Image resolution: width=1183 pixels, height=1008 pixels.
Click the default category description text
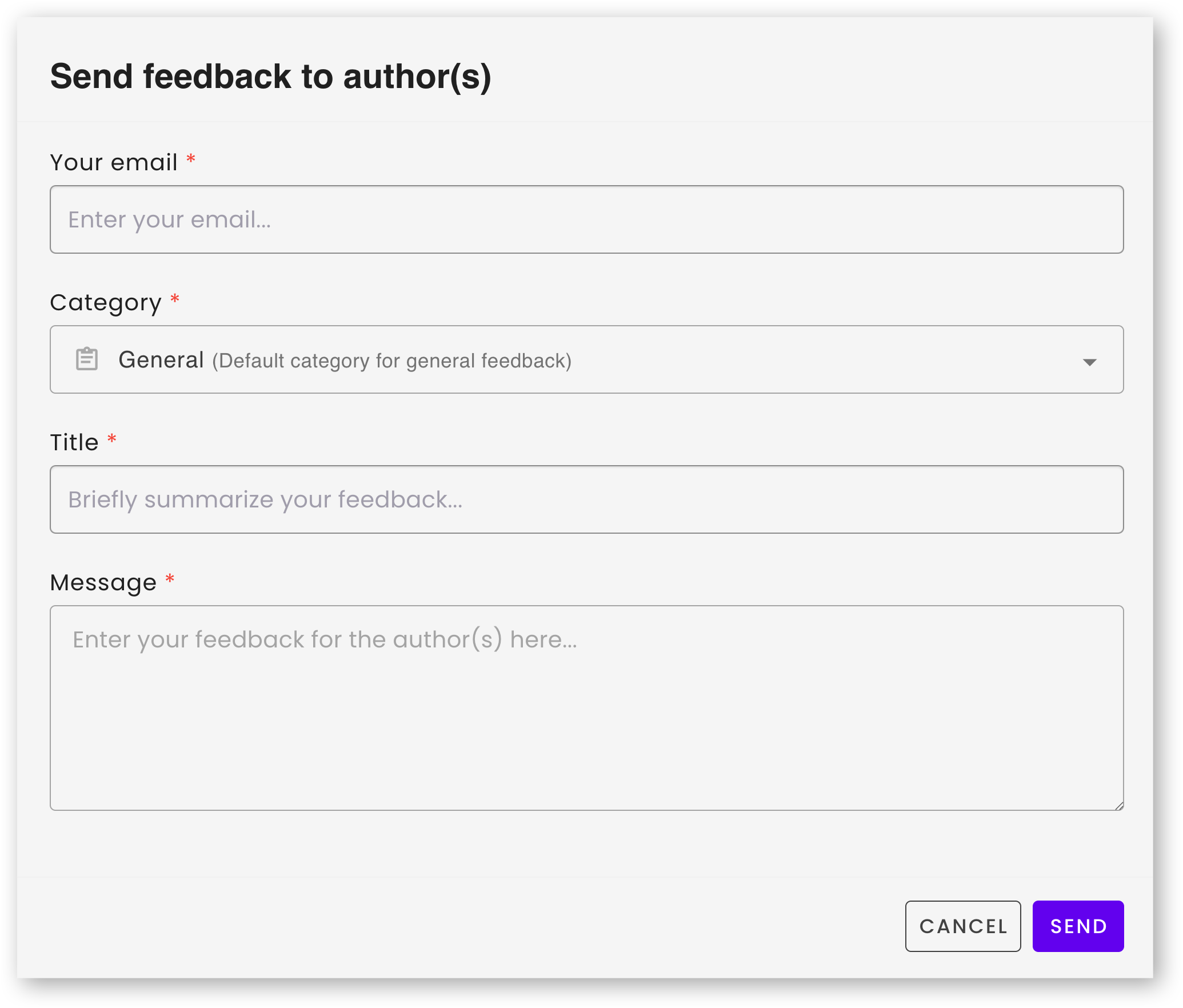point(391,361)
